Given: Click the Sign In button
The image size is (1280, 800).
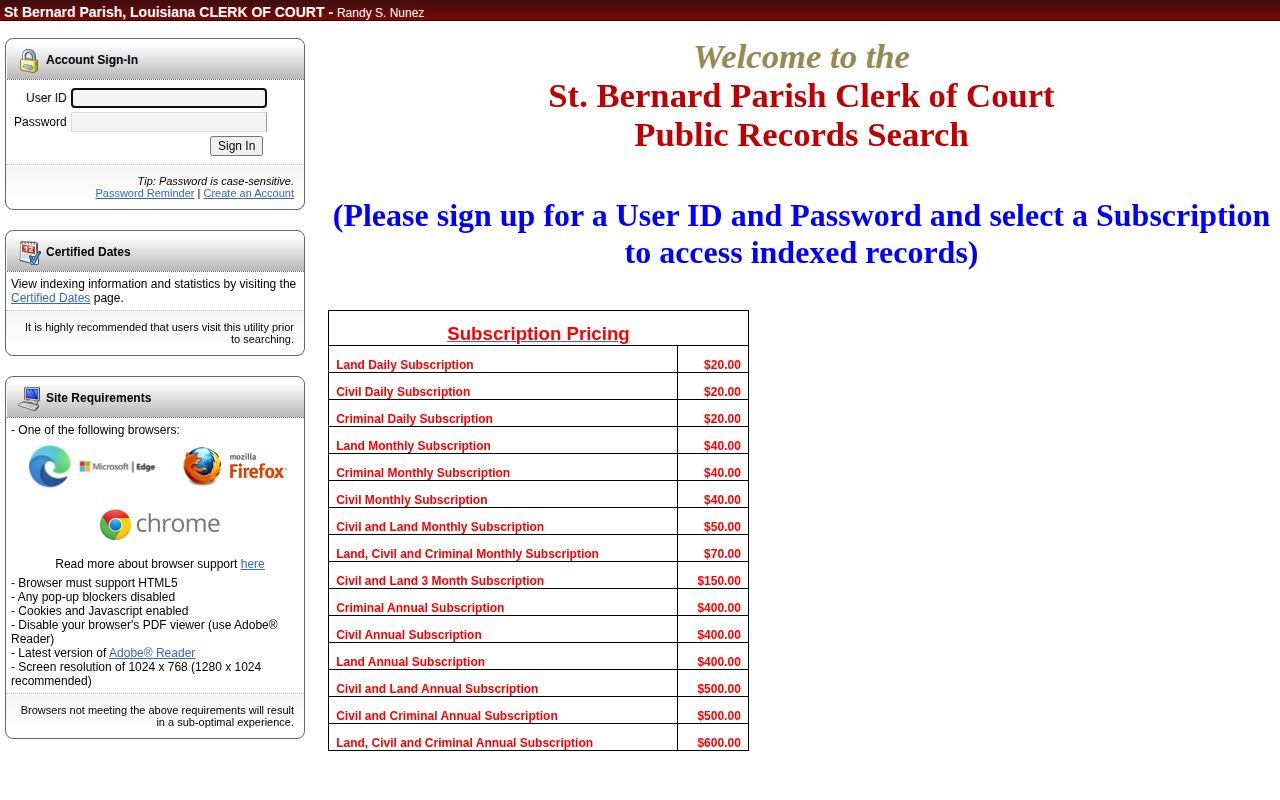Looking at the screenshot, I should 236,146.
